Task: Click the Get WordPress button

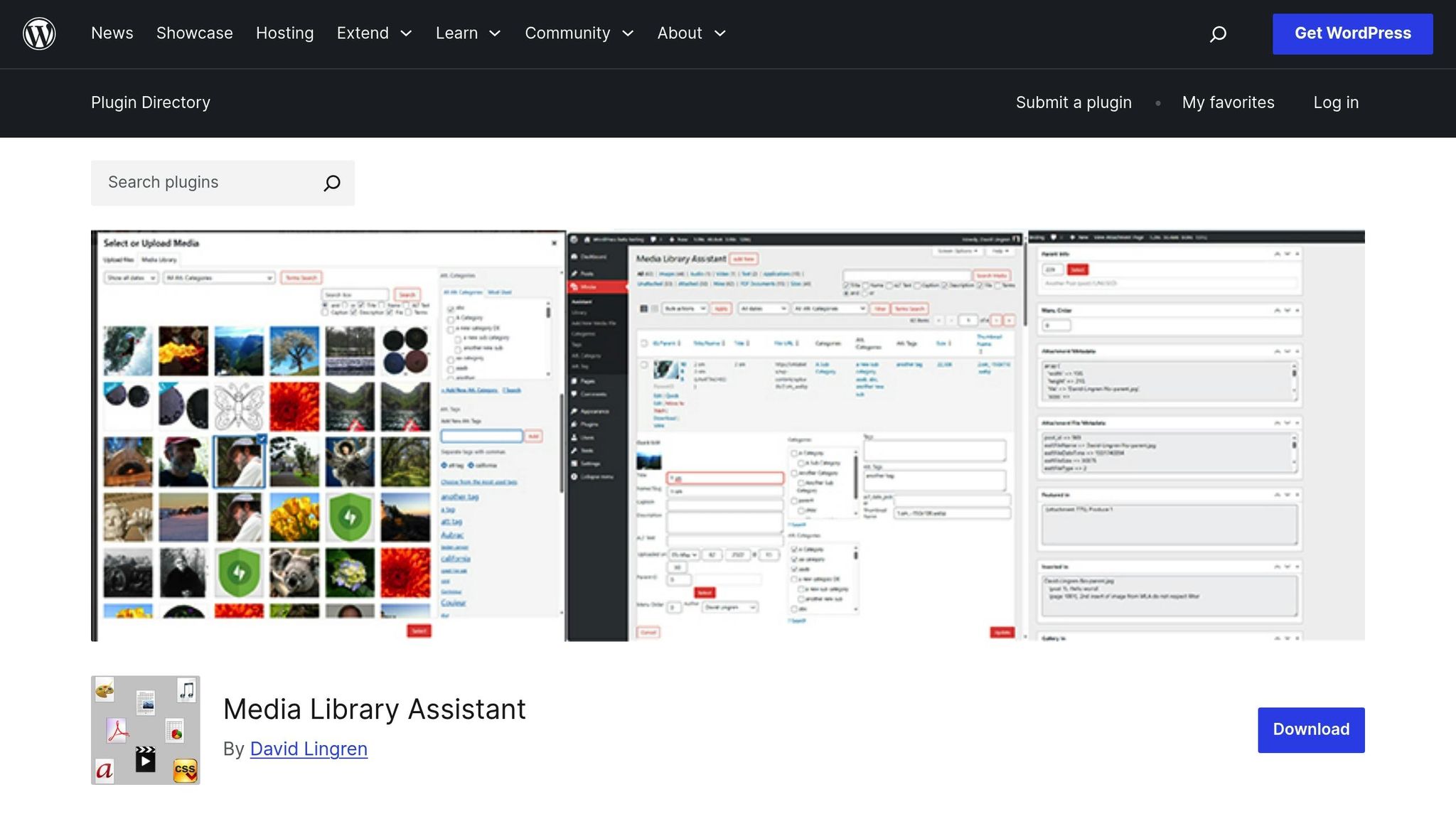Action: [x=1352, y=33]
